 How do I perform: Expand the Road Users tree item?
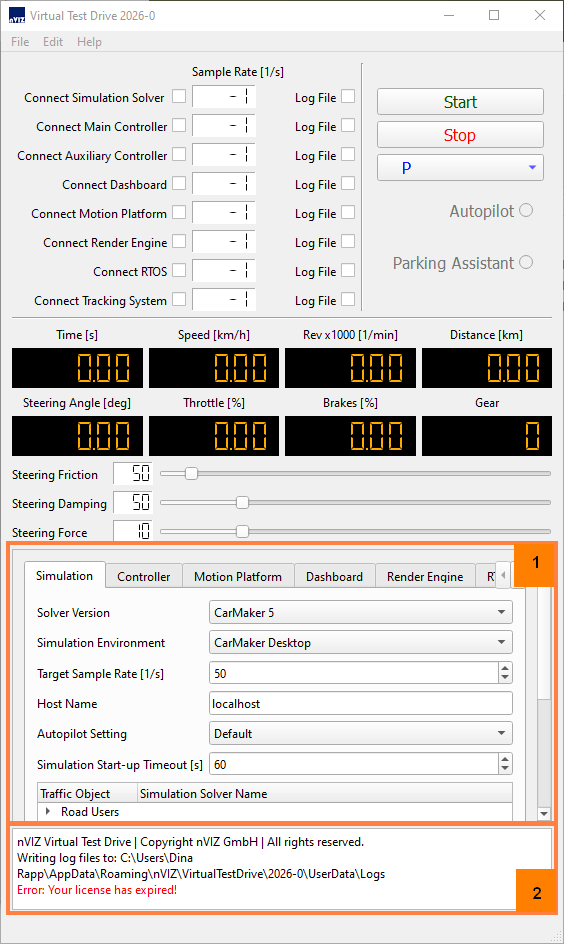pos(48,811)
